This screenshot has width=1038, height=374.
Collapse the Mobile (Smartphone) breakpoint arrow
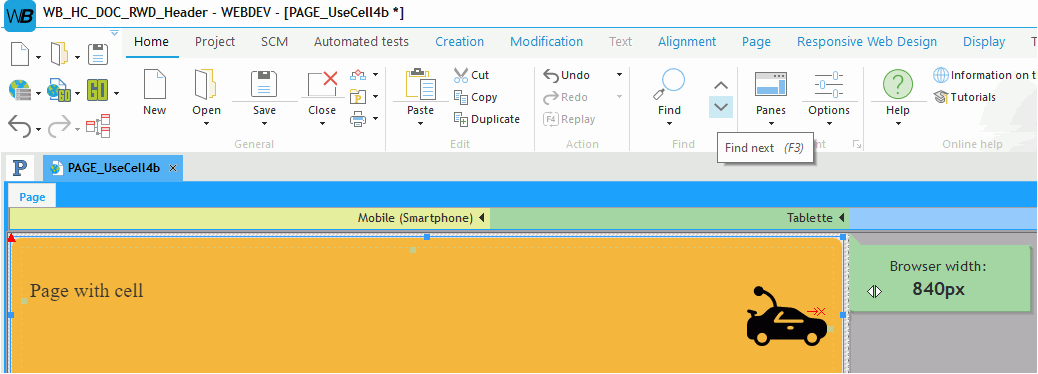482,218
